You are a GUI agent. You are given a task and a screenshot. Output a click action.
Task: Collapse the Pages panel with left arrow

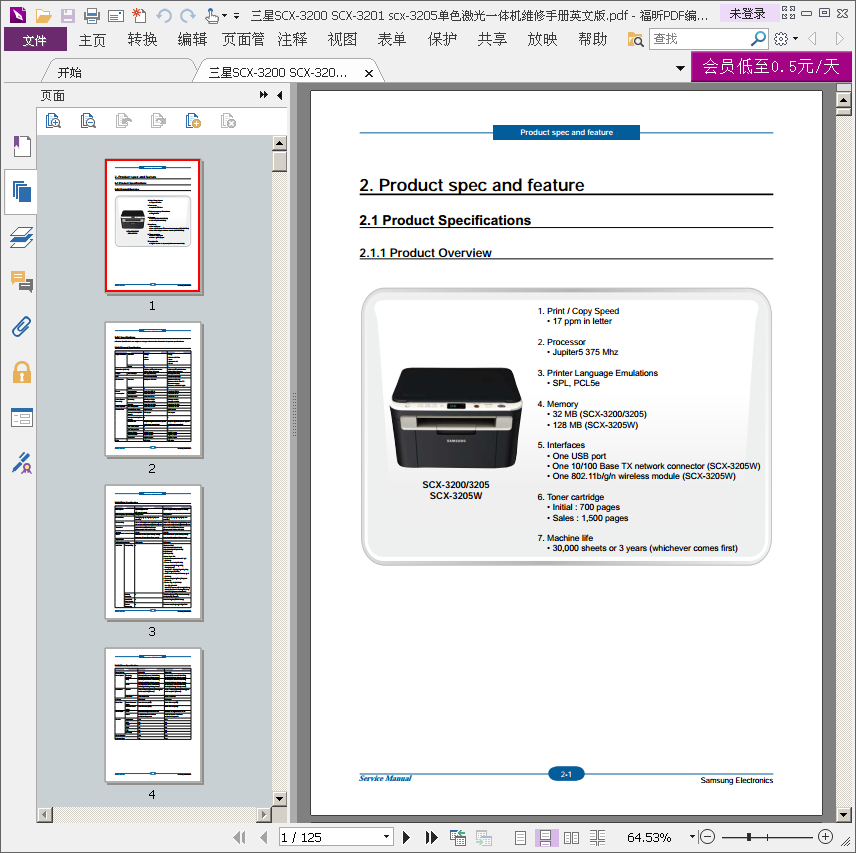[280, 96]
